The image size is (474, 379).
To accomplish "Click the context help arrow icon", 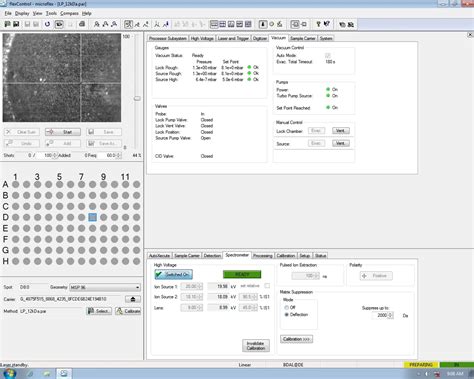I will coord(327,24).
